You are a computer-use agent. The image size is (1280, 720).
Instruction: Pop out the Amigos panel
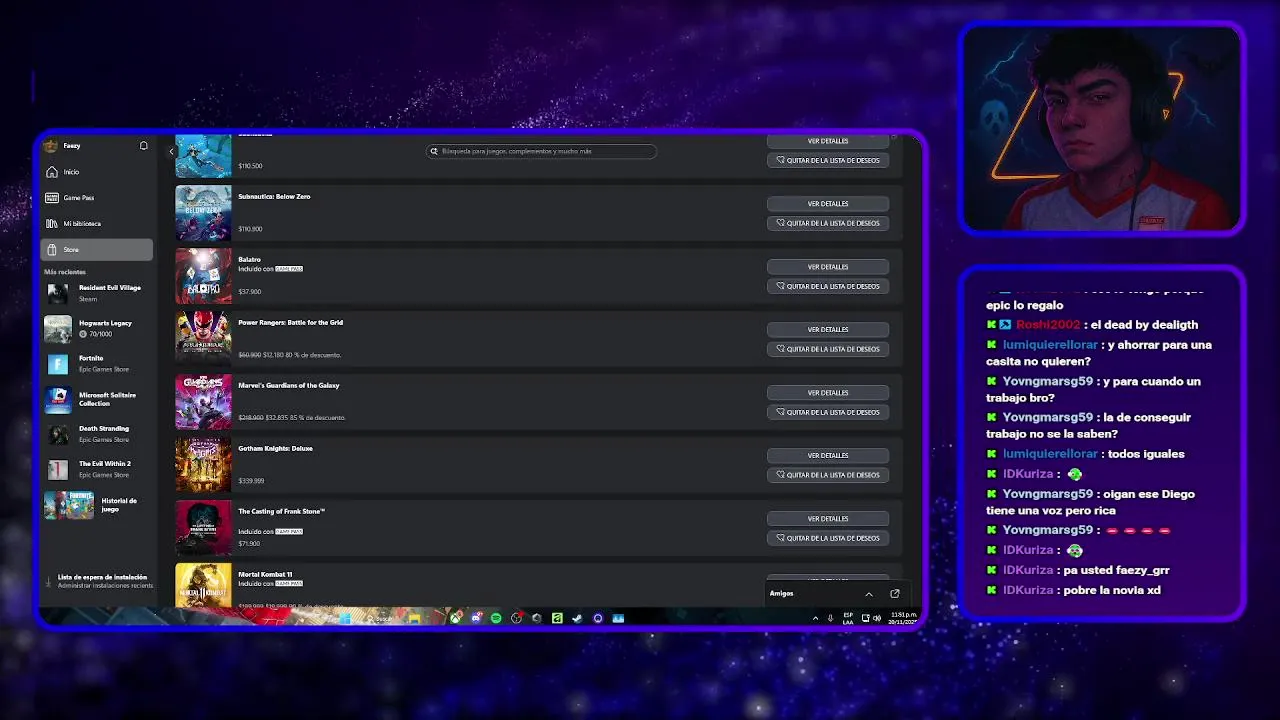tap(895, 594)
